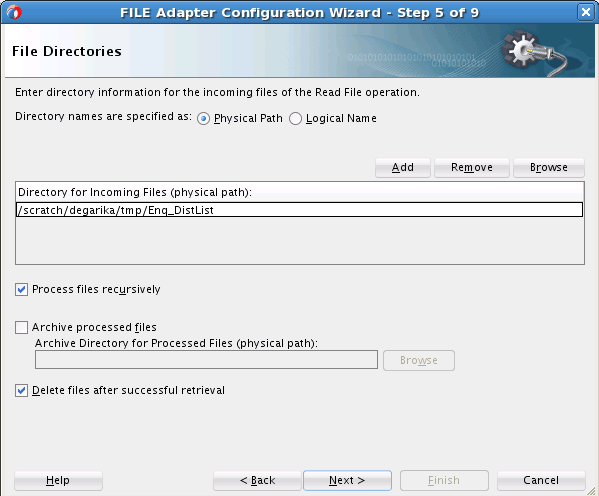The width and height of the screenshot is (599, 496).
Task: Cancel the wizard
Action: [541, 480]
